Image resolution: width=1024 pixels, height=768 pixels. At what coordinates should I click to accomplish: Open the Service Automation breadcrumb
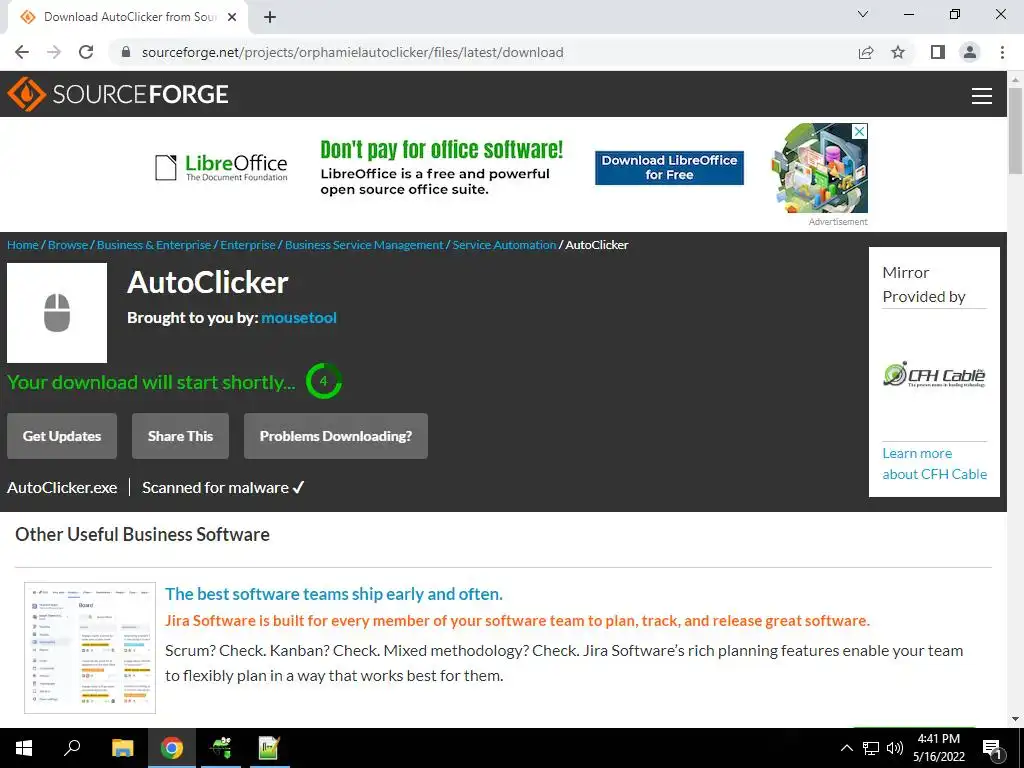(504, 245)
